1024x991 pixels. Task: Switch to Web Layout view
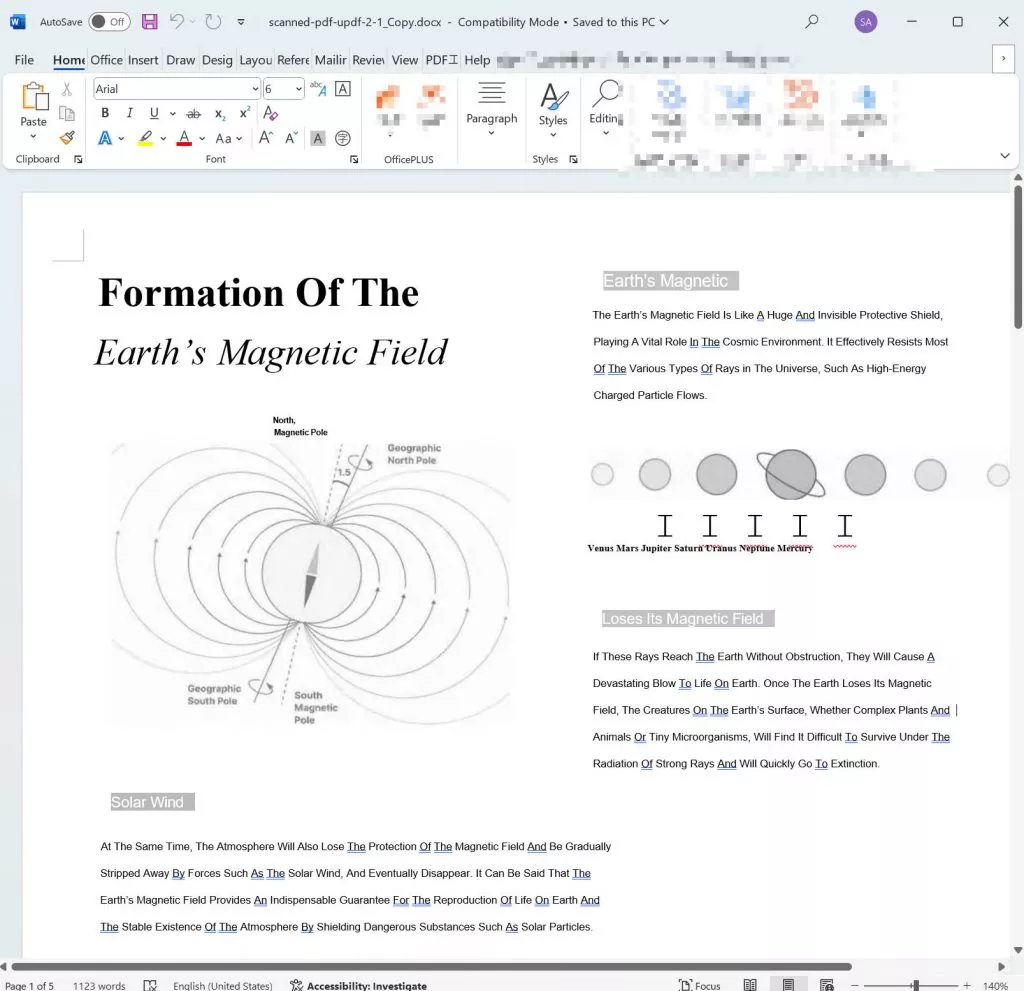tap(827, 984)
